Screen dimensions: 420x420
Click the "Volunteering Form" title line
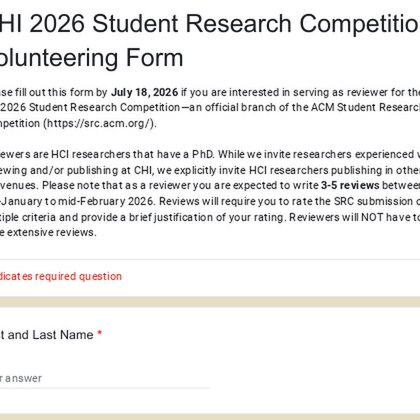click(x=91, y=58)
